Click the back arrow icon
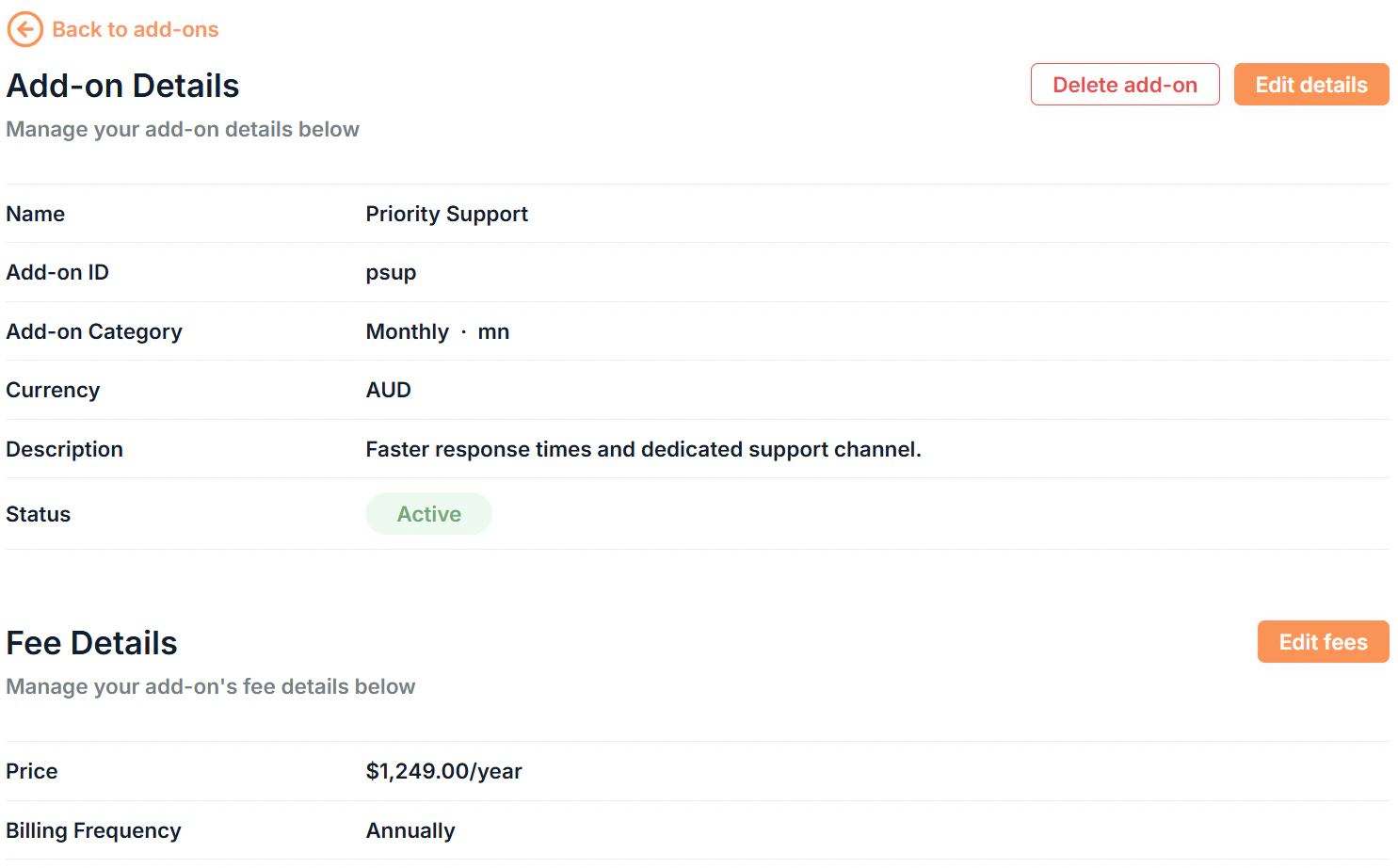This screenshot has width=1398, height=868. (24, 29)
